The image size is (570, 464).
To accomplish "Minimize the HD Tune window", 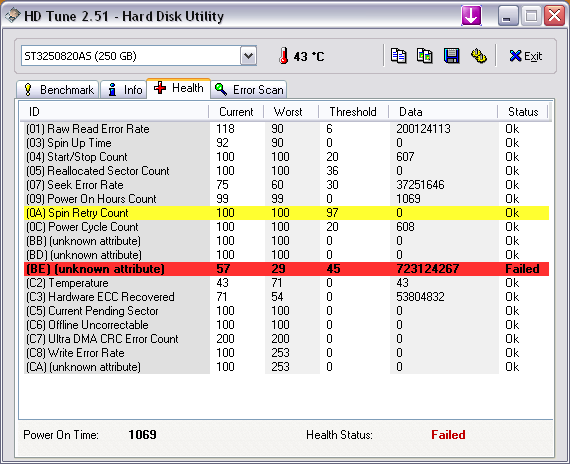I will 508,16.
